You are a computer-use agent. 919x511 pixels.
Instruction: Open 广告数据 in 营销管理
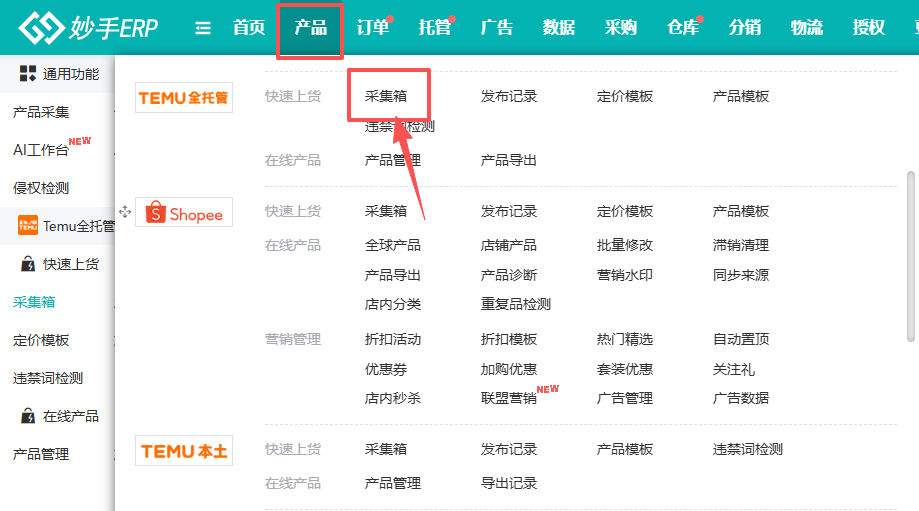tap(741, 398)
